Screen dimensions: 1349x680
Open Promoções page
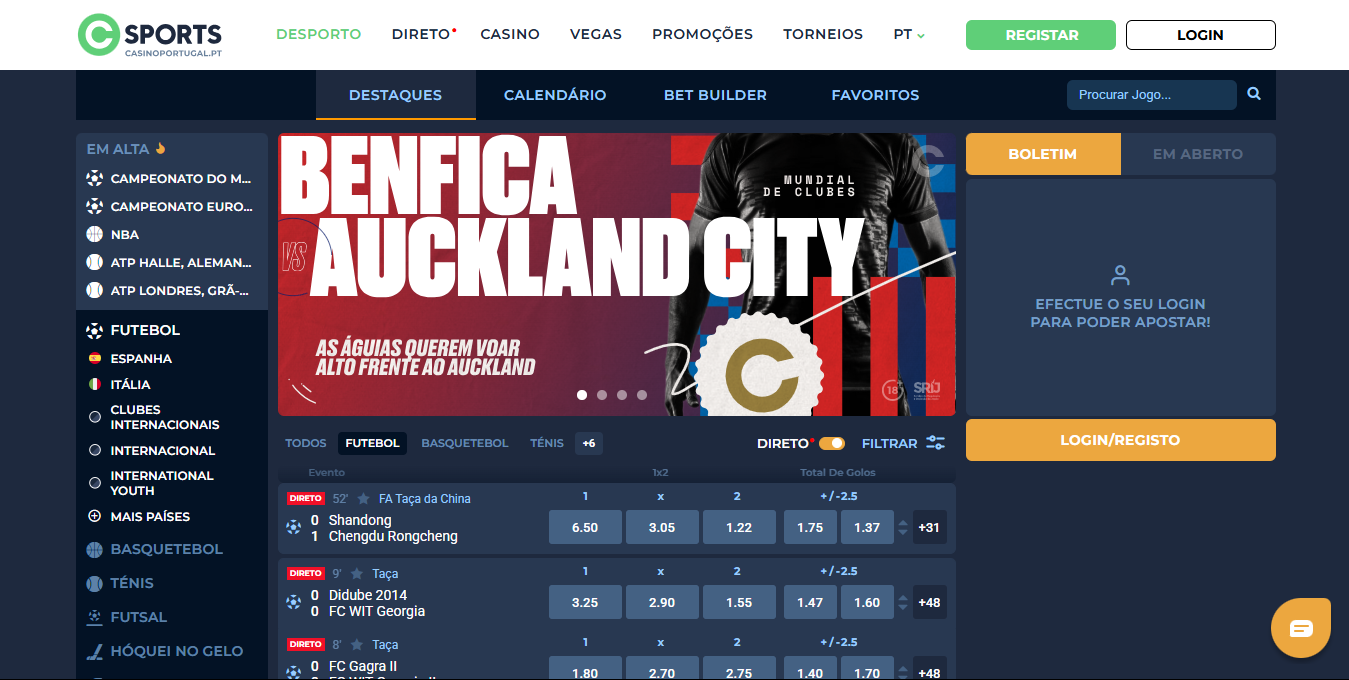702,34
